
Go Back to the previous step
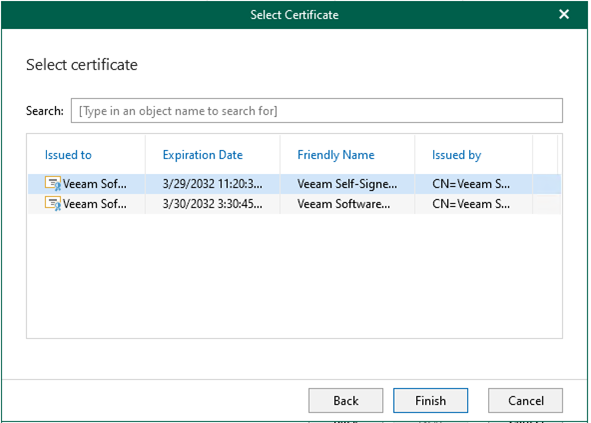tap(346, 400)
